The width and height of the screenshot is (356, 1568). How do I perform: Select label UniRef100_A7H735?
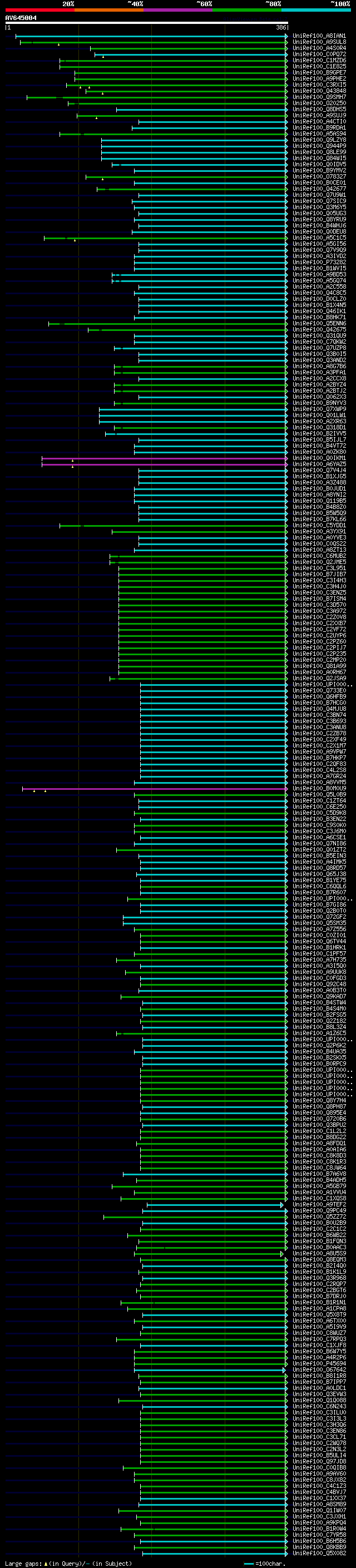click(x=319, y=960)
